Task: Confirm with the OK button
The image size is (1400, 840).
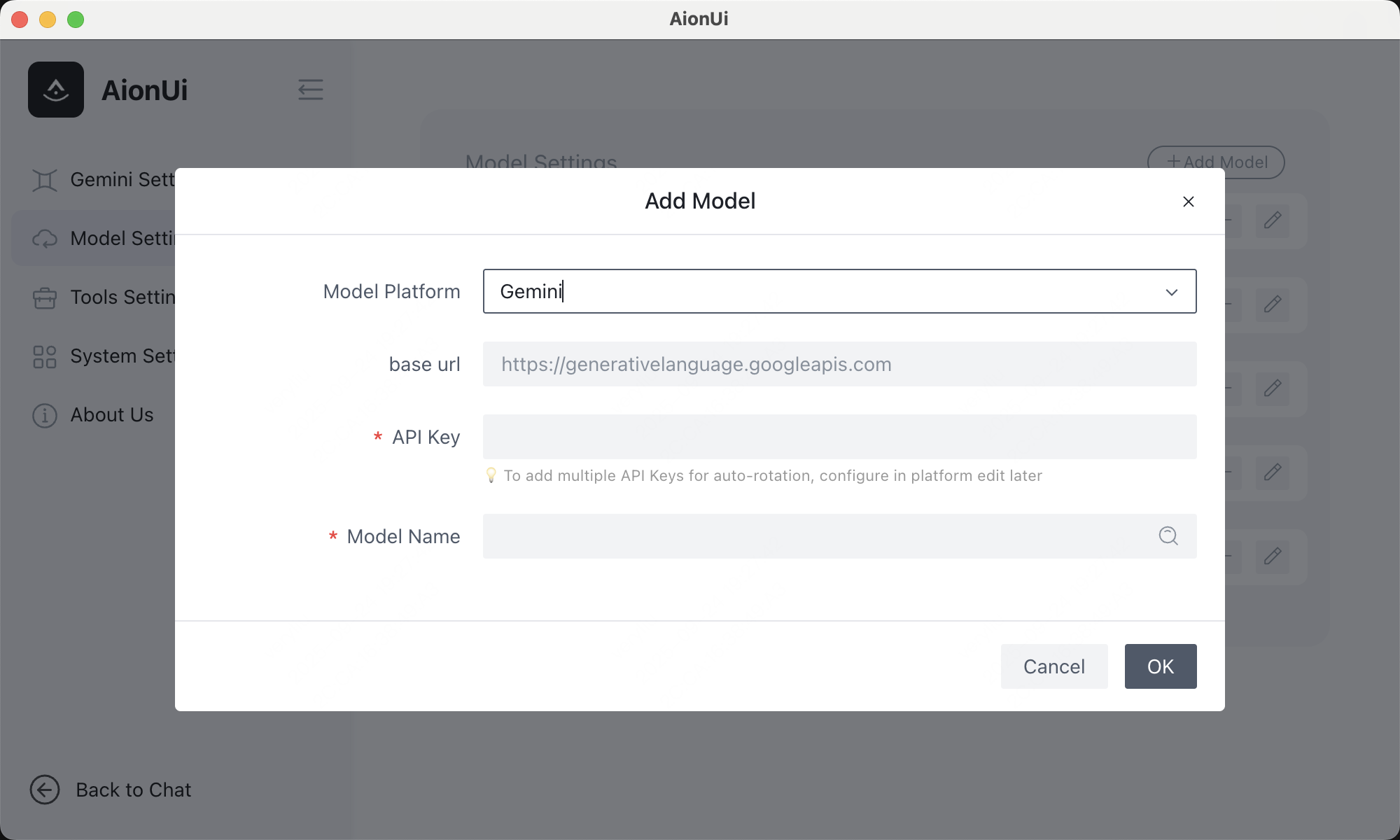Action: point(1161,666)
